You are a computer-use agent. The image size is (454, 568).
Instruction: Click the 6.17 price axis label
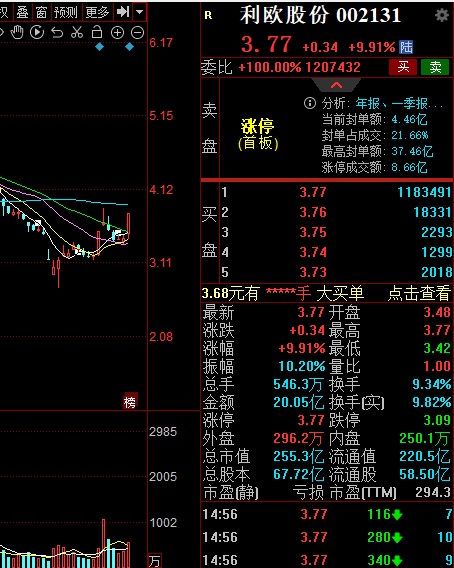(x=161, y=43)
